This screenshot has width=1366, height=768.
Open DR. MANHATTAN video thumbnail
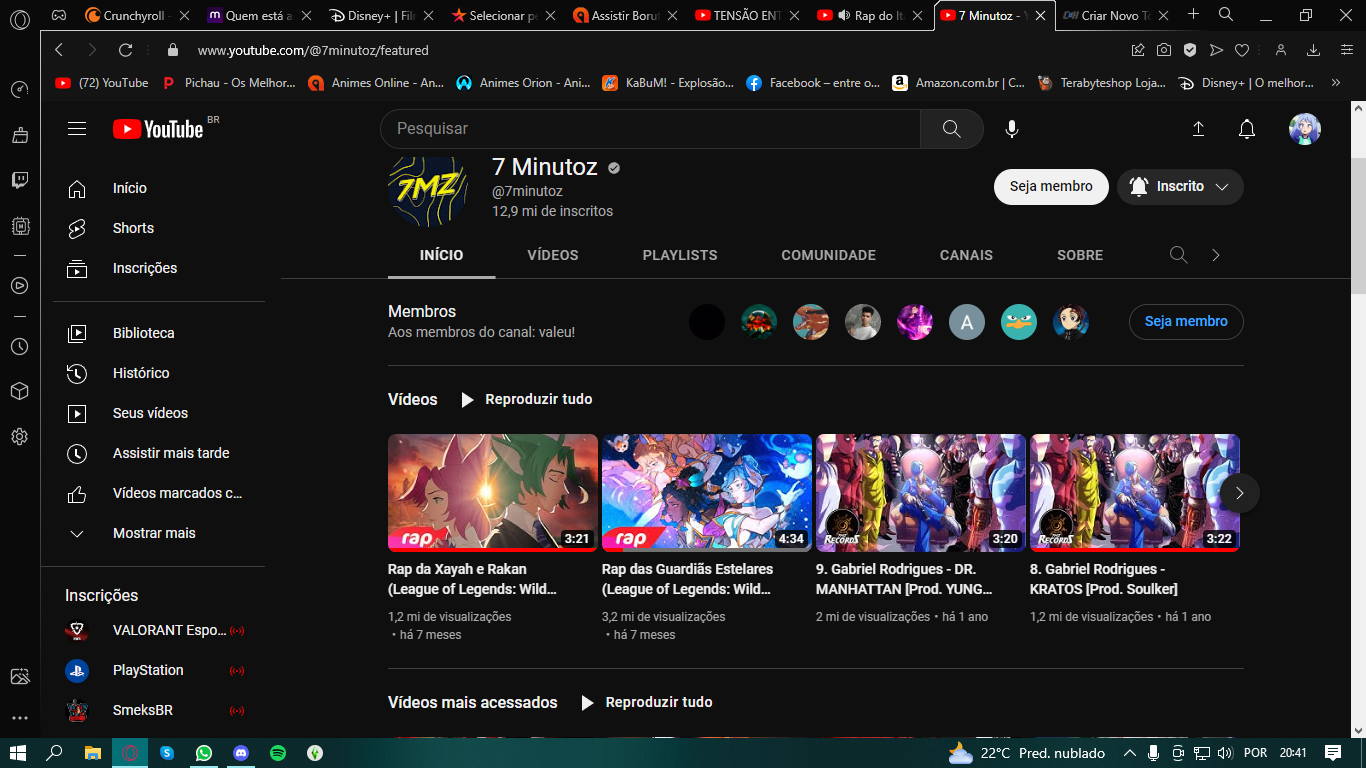(921, 493)
